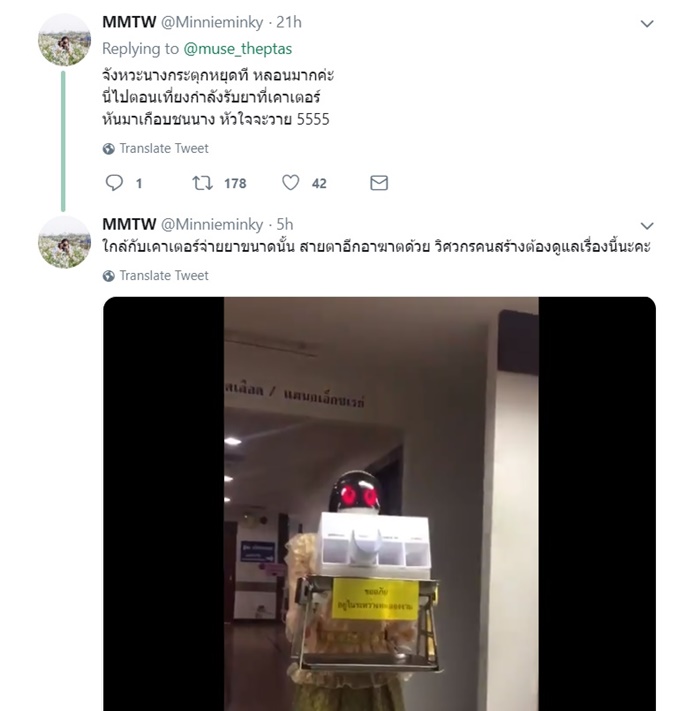Translate the first tweet

pyautogui.click(x=164, y=148)
